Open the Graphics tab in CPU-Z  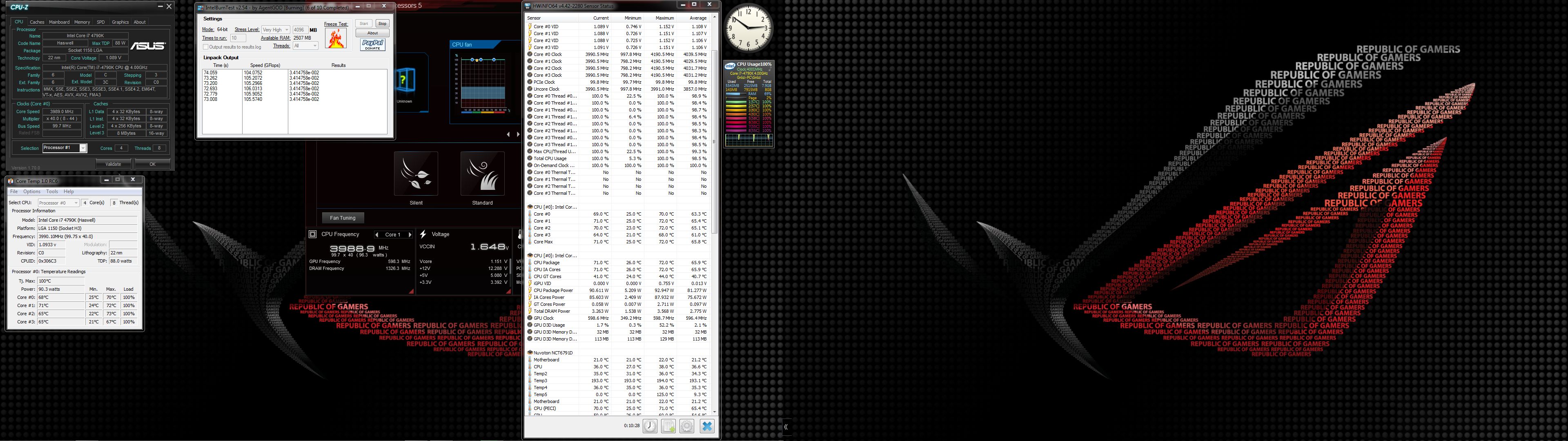click(x=120, y=22)
